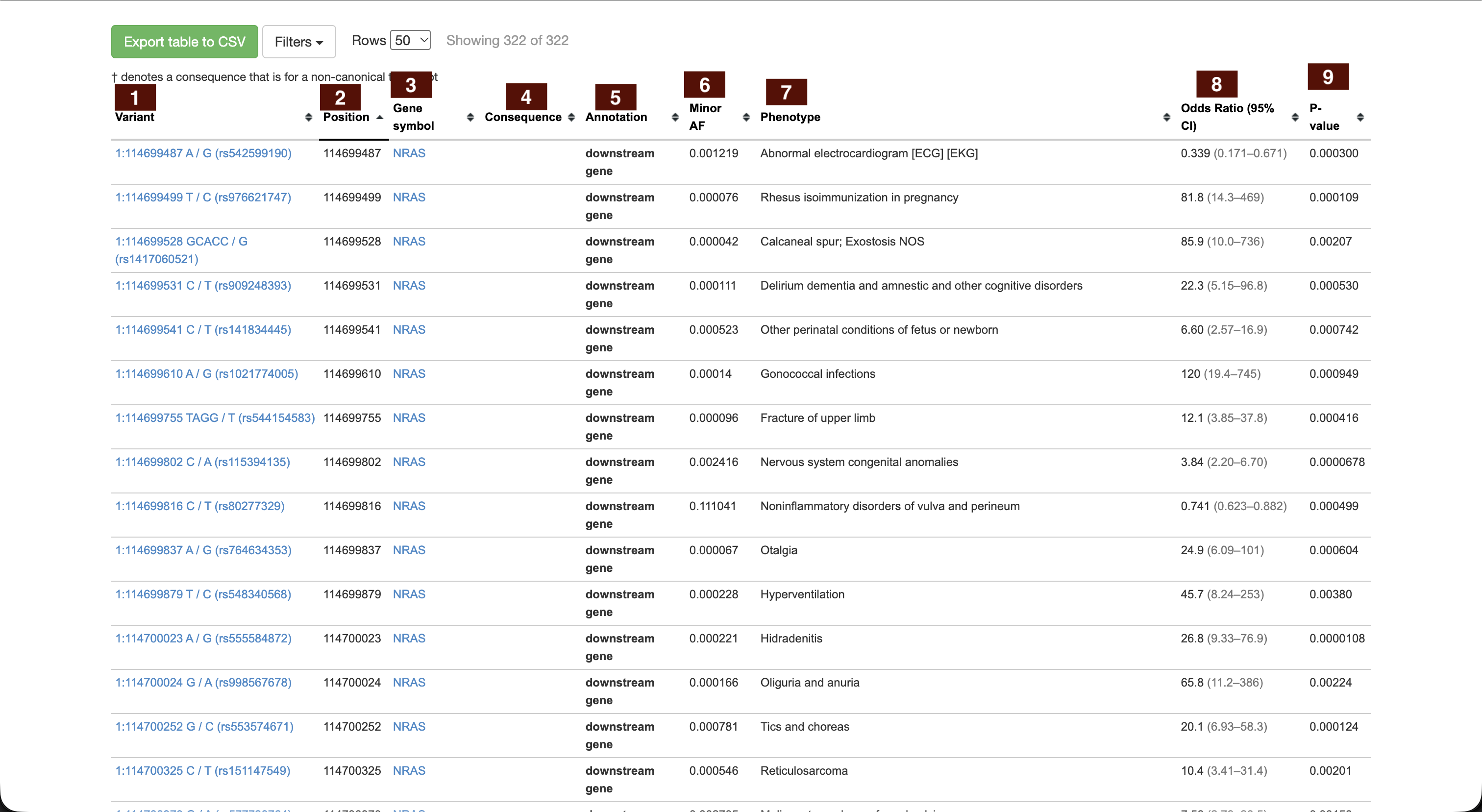Open variant 1:114699528 GCACC / G link
The width and height of the screenshot is (1482, 812).
tap(181, 250)
